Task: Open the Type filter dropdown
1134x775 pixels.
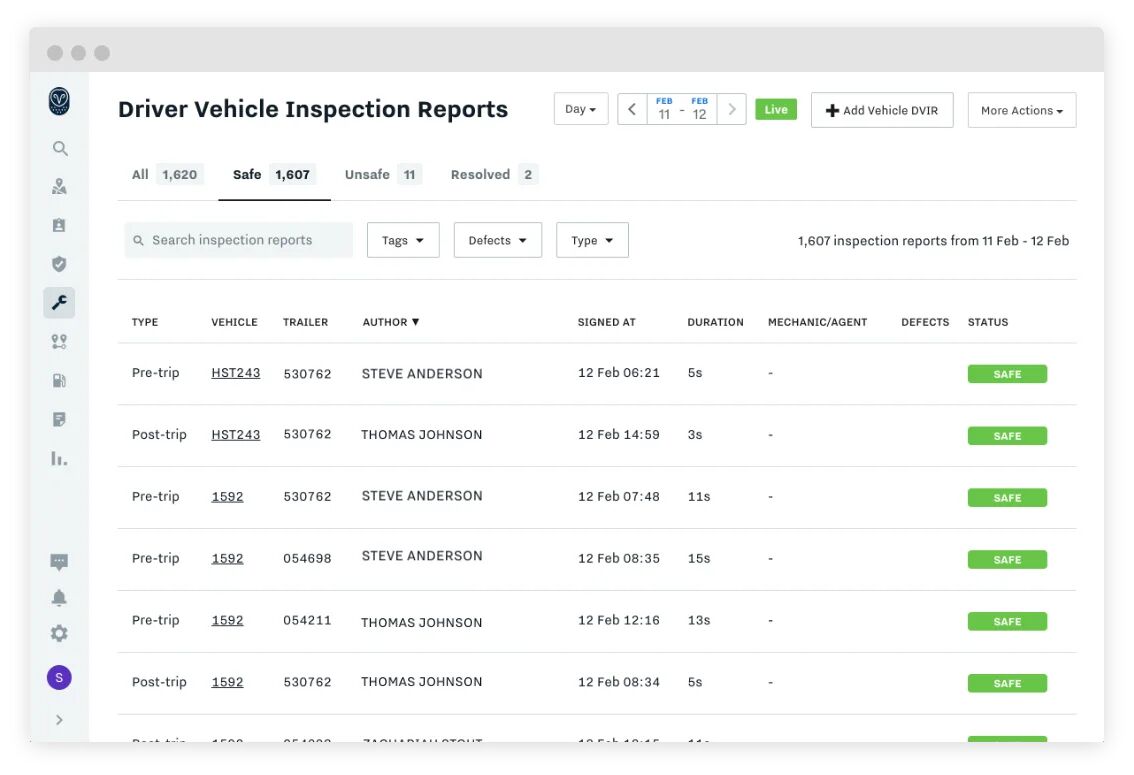Action: click(x=592, y=240)
